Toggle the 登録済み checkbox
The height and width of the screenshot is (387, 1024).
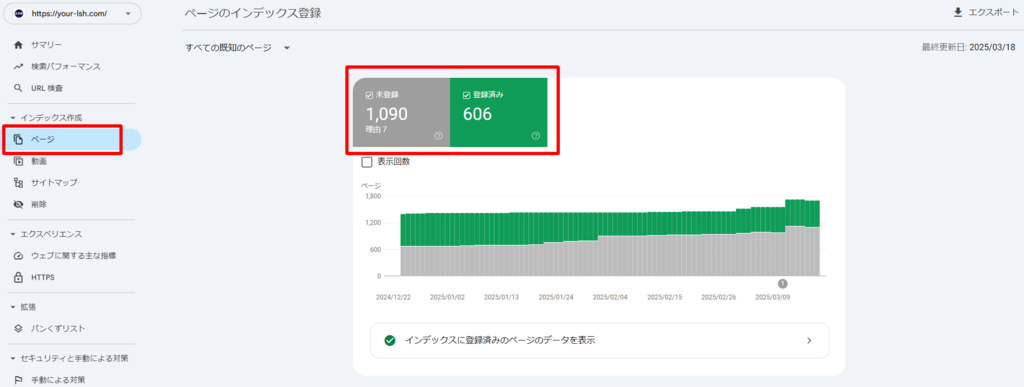click(x=466, y=95)
